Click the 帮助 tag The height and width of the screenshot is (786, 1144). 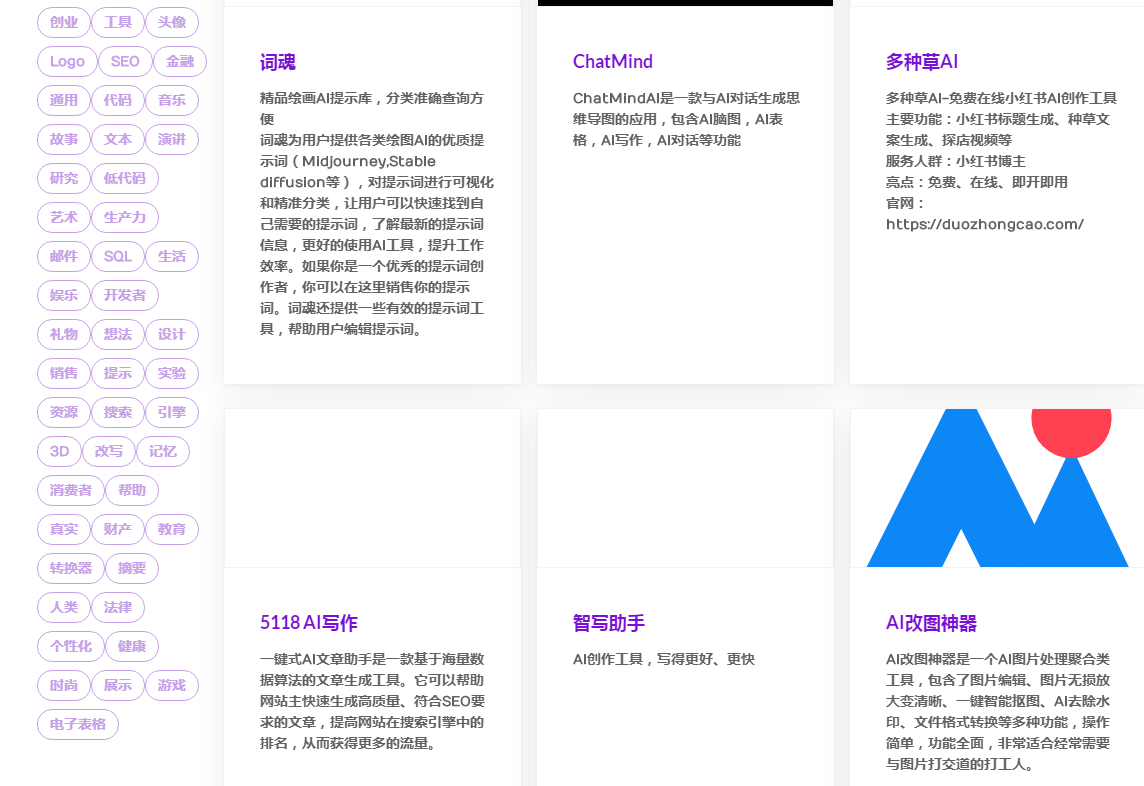click(x=132, y=490)
